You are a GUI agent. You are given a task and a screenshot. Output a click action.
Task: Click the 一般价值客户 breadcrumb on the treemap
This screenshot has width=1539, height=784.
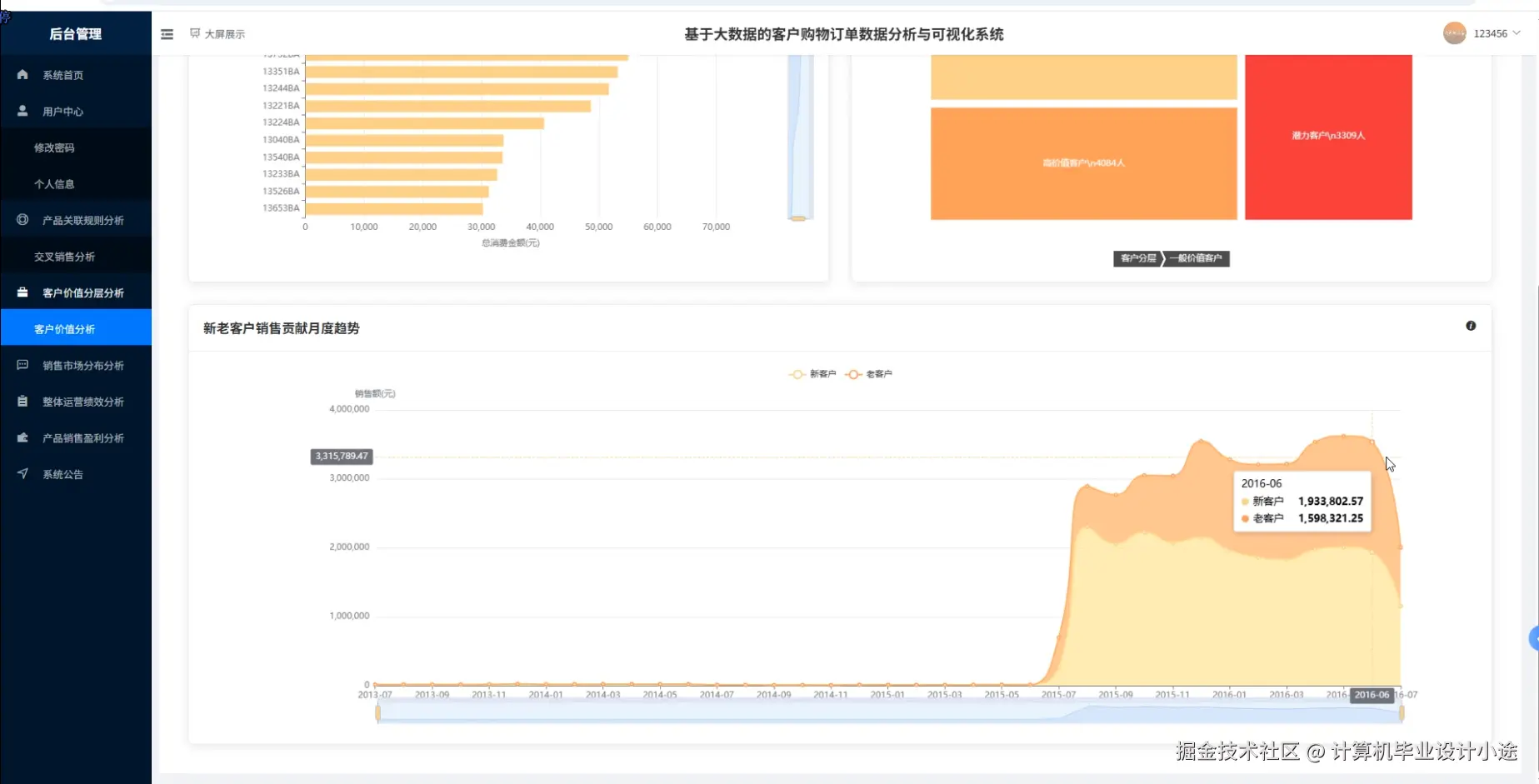[1196, 258]
